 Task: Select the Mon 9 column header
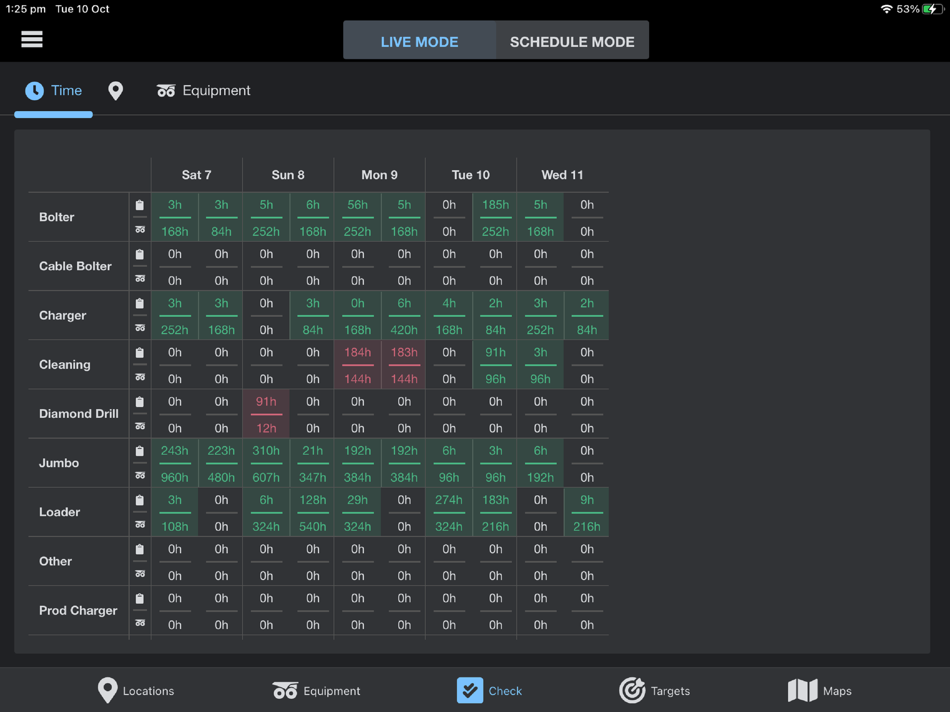coord(379,175)
